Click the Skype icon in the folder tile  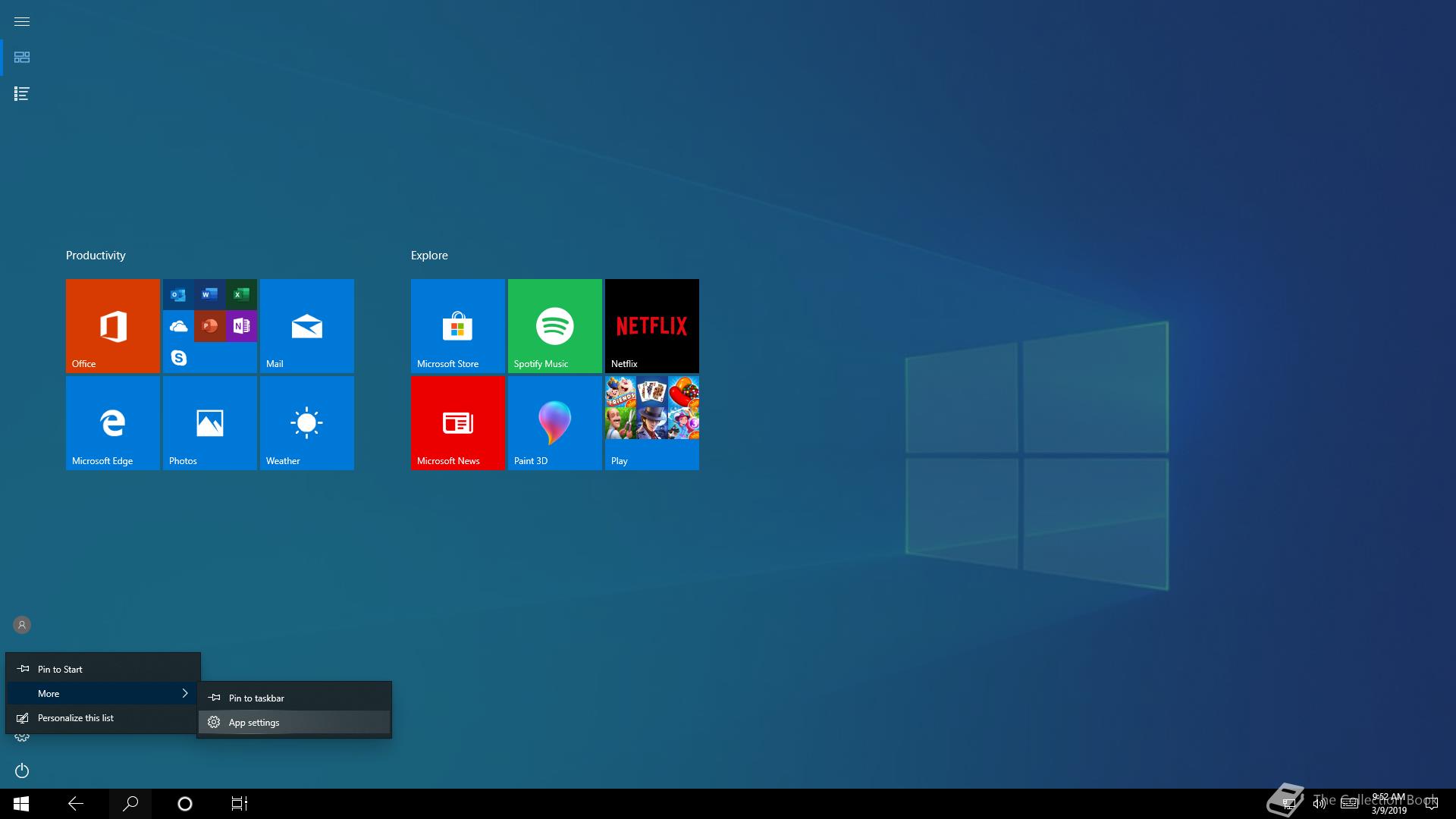178,357
